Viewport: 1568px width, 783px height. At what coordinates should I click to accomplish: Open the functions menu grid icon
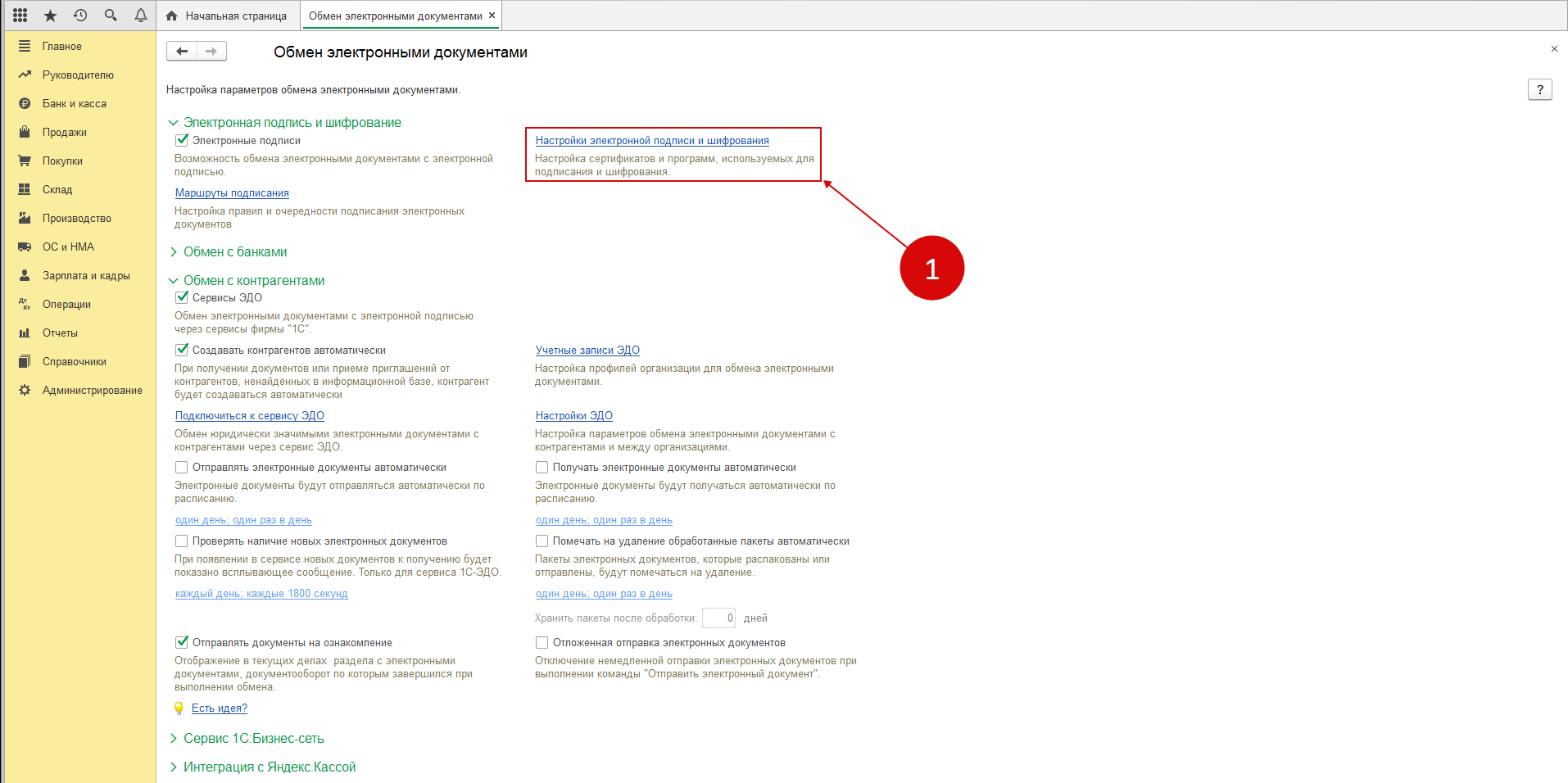(20, 16)
